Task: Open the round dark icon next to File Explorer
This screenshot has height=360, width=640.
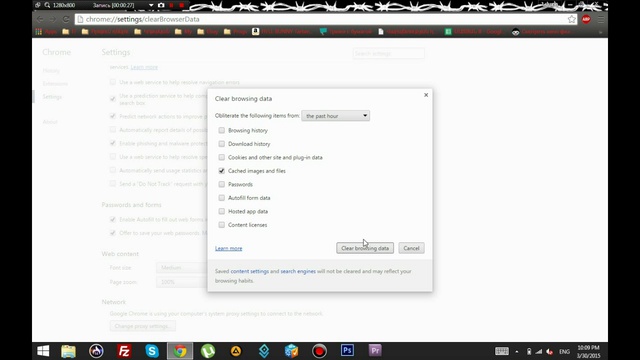Action: (96, 351)
